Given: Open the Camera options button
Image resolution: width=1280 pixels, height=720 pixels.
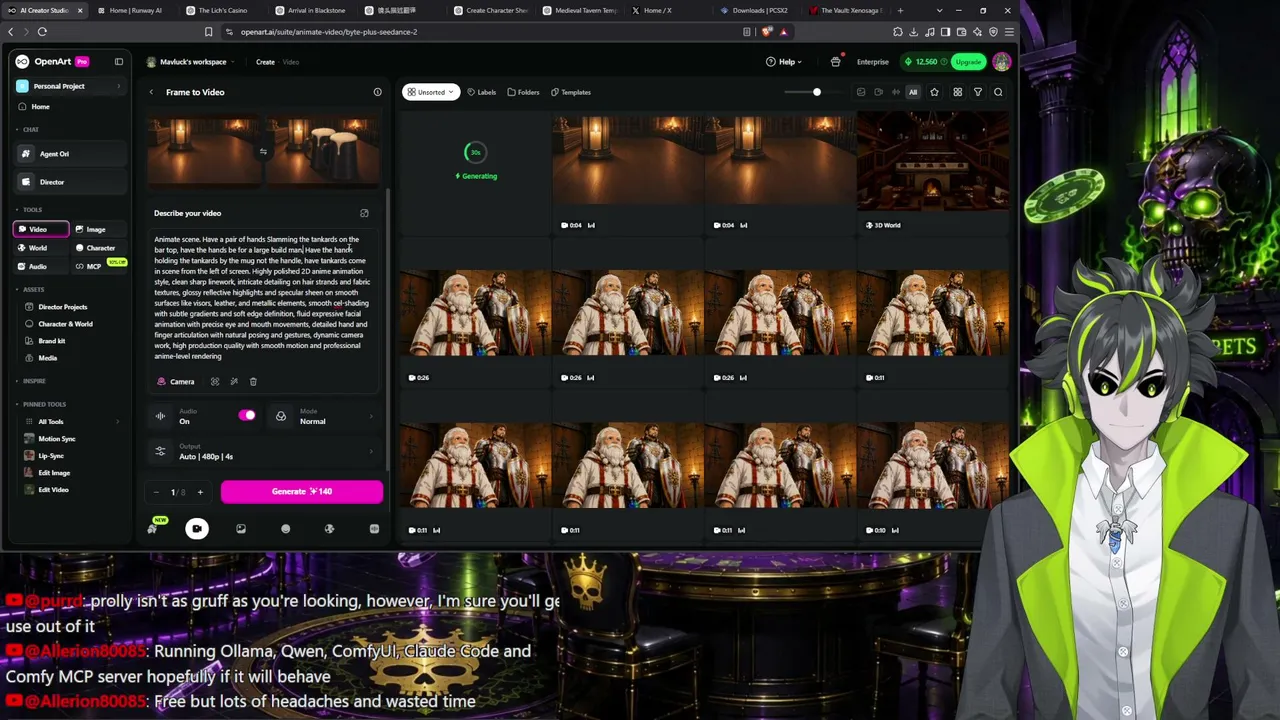Looking at the screenshot, I should [x=176, y=381].
